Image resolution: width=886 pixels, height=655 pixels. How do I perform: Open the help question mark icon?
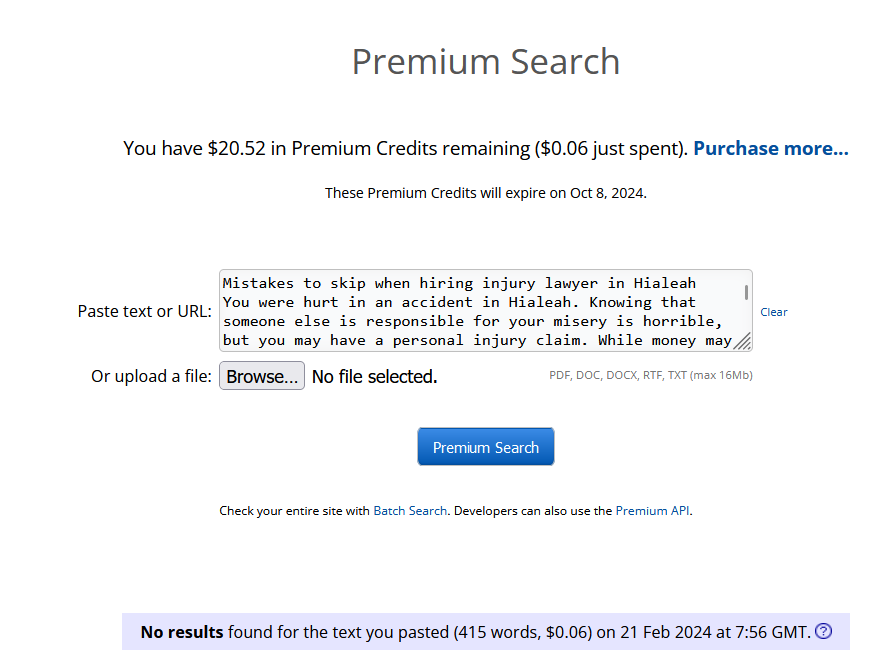point(823,631)
